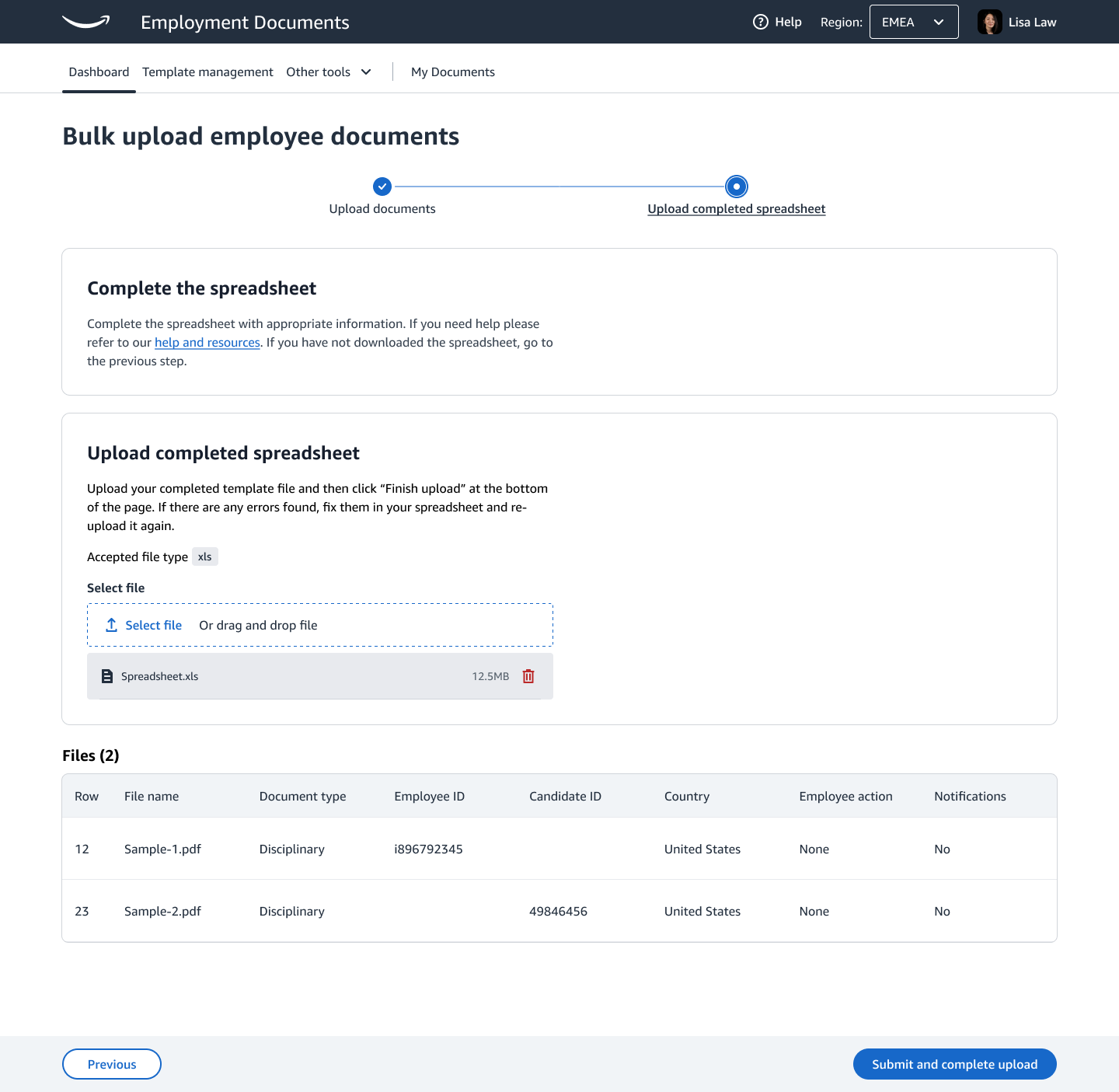Click the Document type column header
The height and width of the screenshot is (1092, 1119).
coord(303,796)
